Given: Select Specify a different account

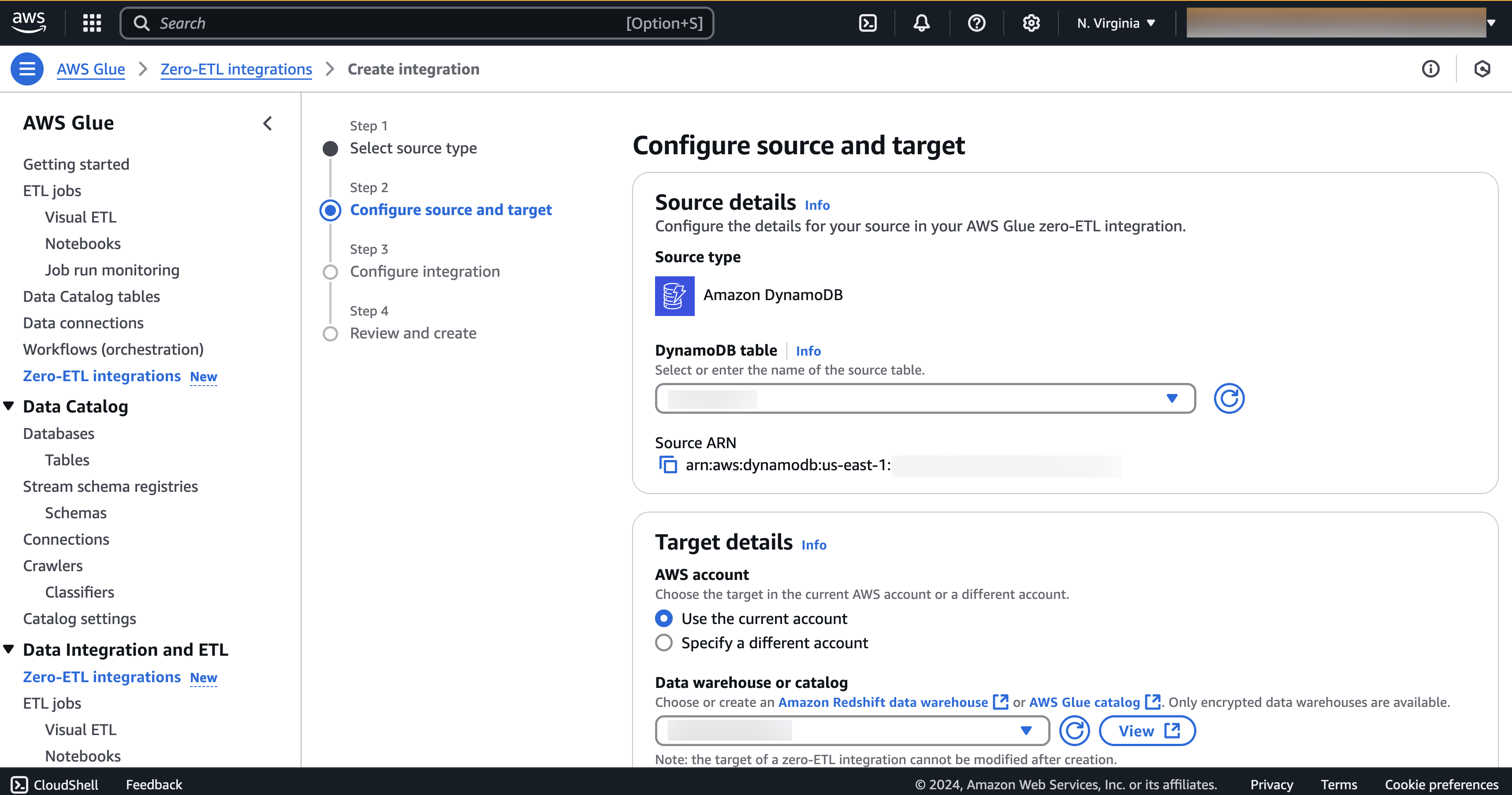Looking at the screenshot, I should tap(664, 643).
